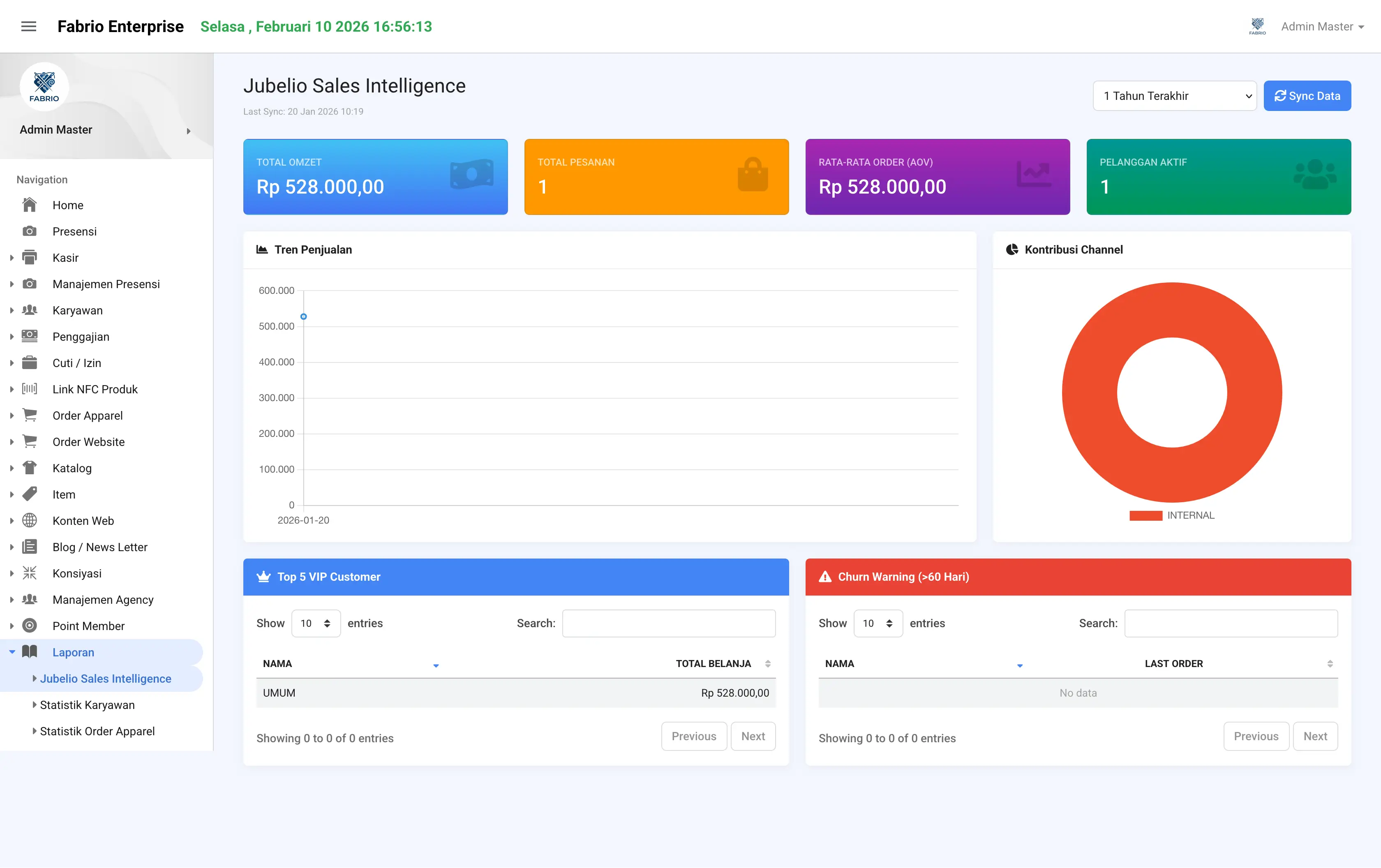This screenshot has width=1381, height=868.
Task: Click Next in Churn Warning table
Action: [x=1315, y=736]
